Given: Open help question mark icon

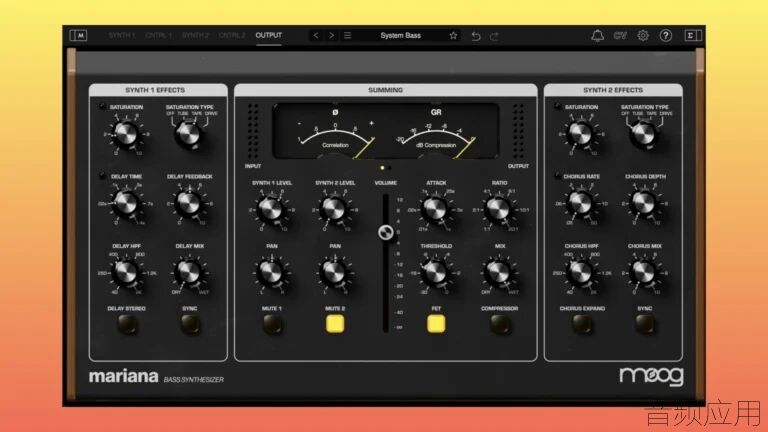Looking at the screenshot, I should [666, 35].
